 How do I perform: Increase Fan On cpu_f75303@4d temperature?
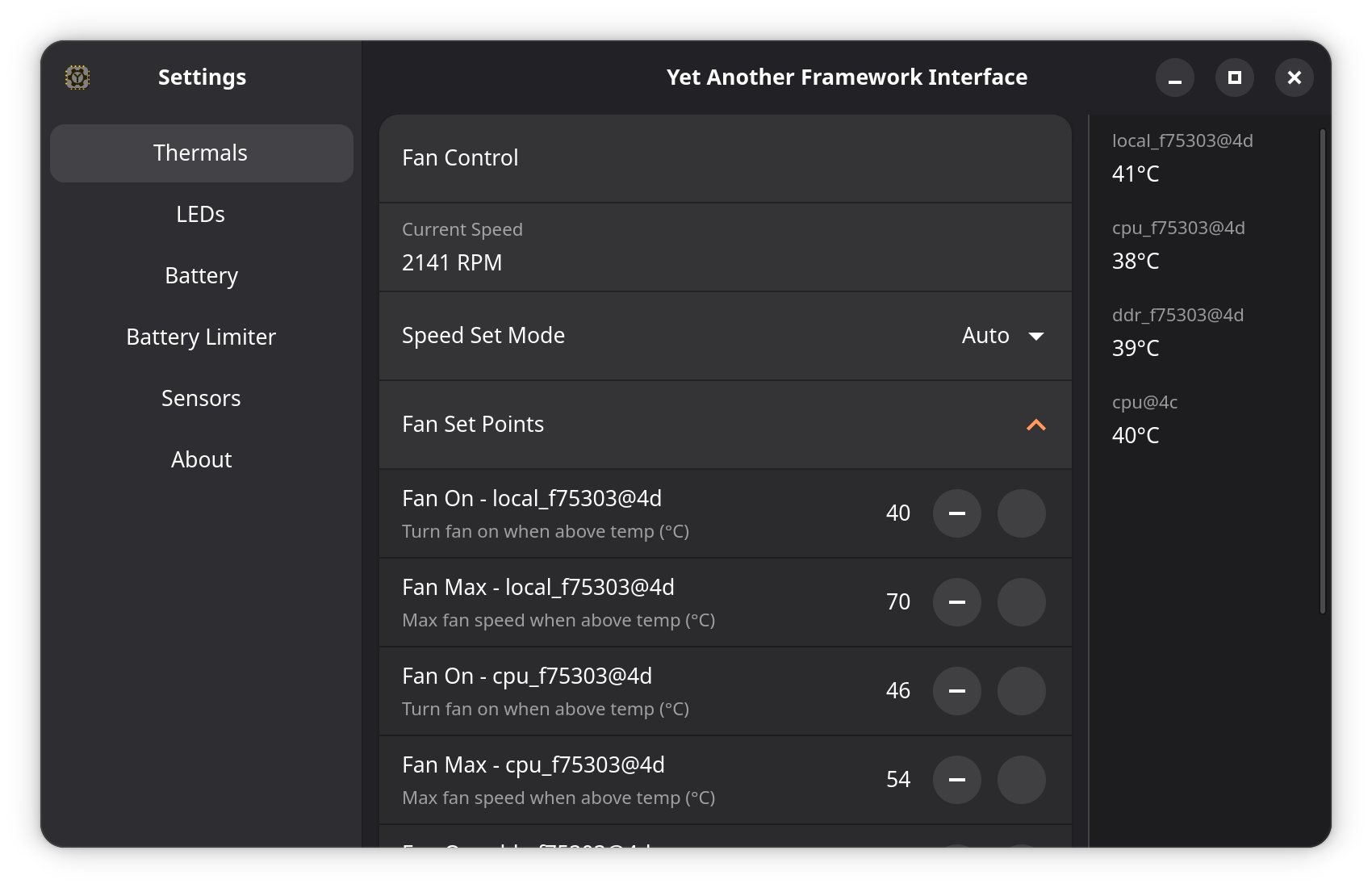(x=1022, y=691)
